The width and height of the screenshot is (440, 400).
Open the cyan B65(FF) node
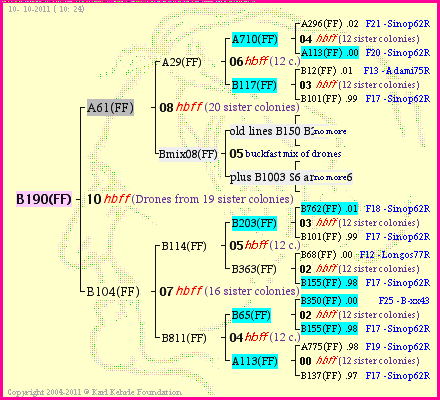(251, 315)
